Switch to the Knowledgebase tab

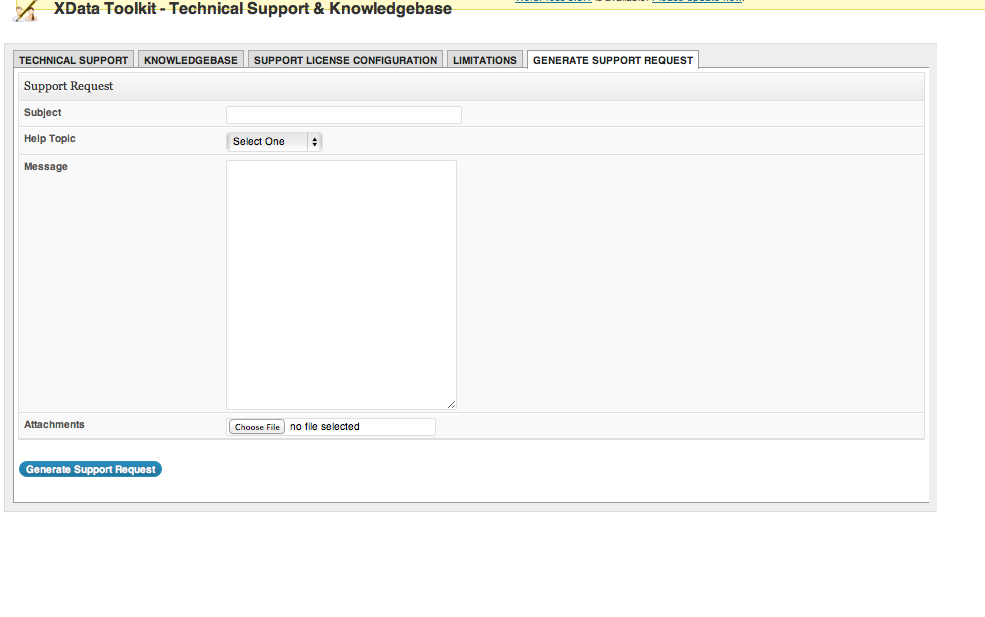(x=191, y=60)
